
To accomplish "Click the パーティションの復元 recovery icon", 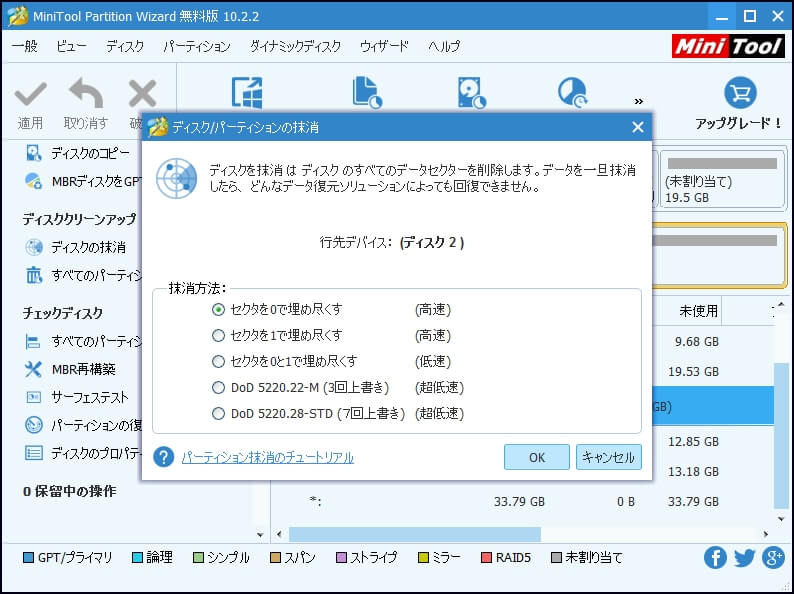I will (x=34, y=424).
